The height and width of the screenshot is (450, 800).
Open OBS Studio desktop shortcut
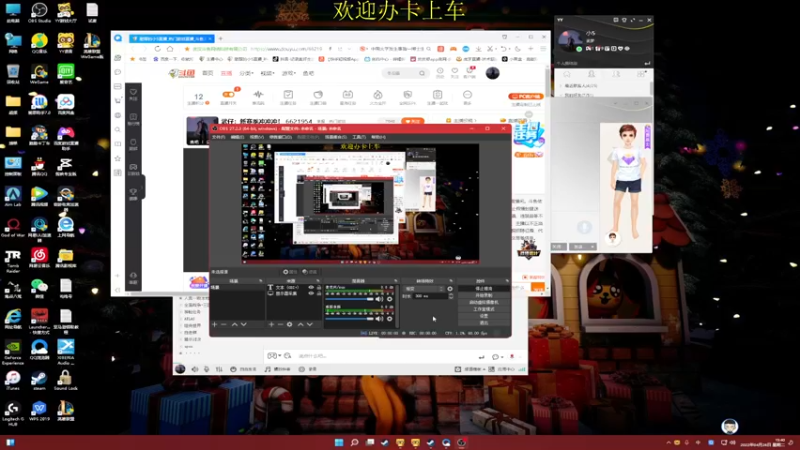click(39, 13)
